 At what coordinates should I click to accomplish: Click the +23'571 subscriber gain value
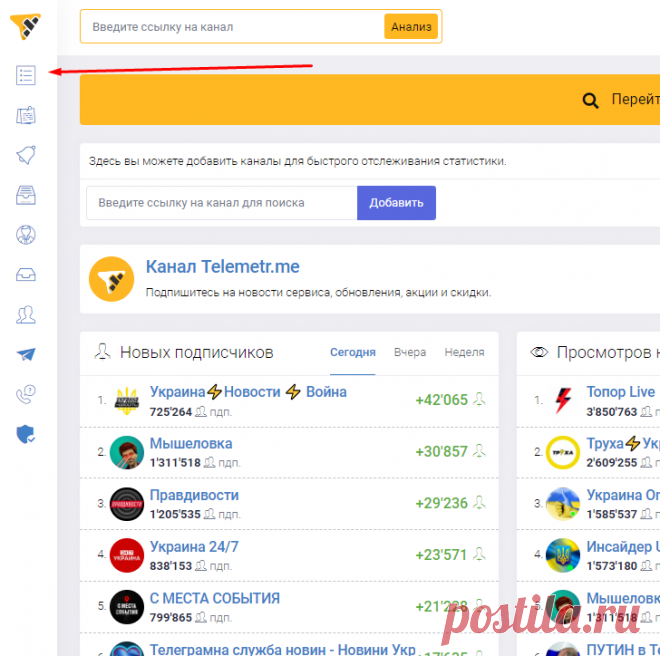tap(441, 555)
